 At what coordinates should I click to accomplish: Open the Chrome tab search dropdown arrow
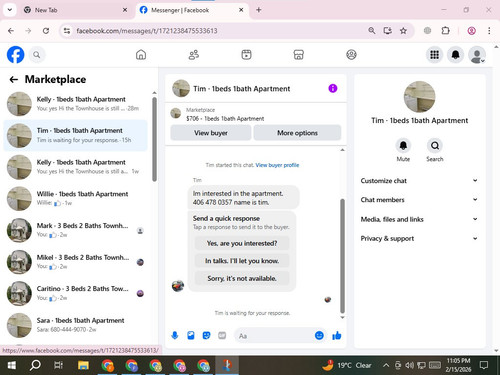click(x=10, y=10)
